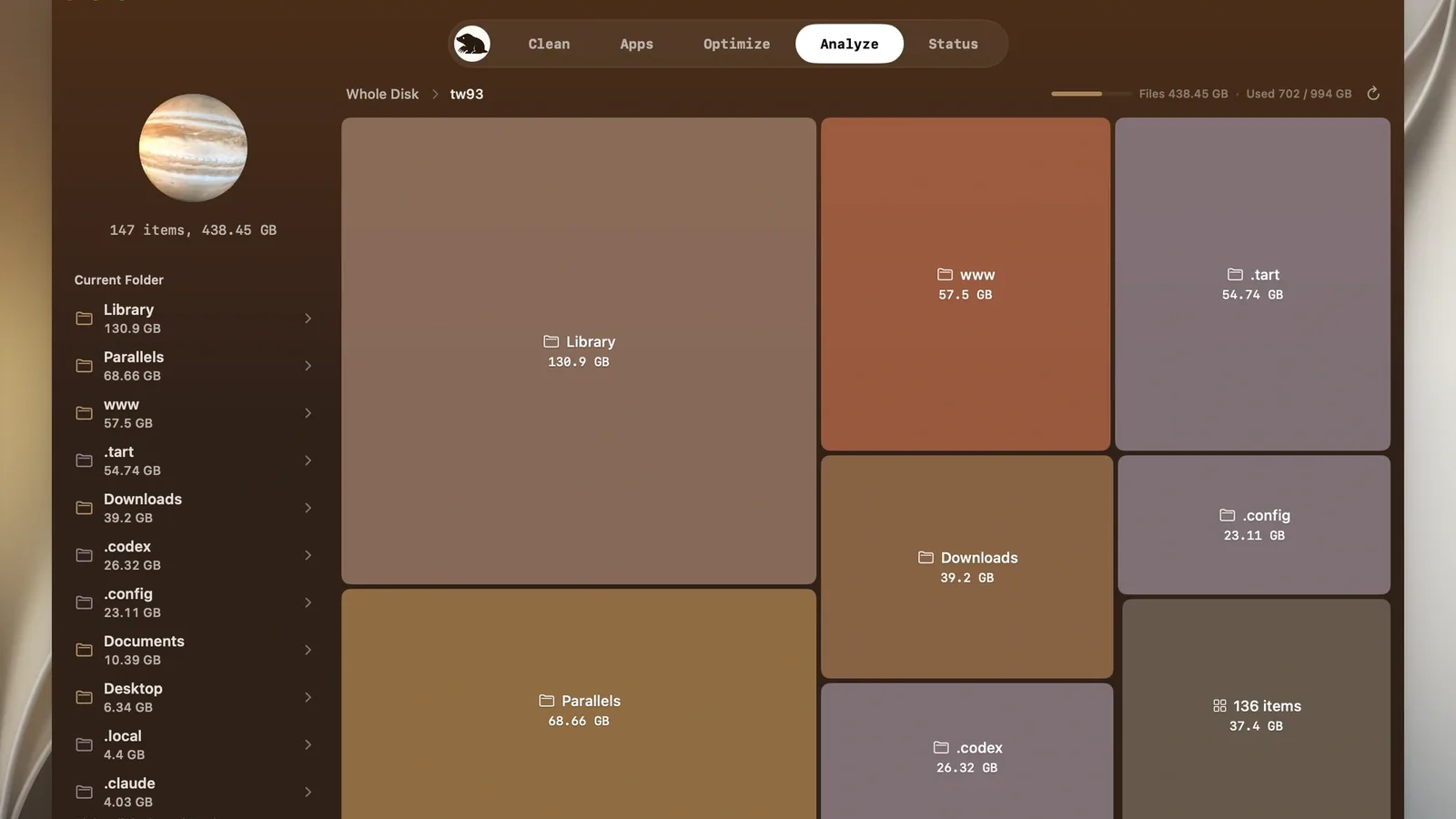Expand the Downloads row chevron
The image size is (1456, 819).
[x=308, y=508]
